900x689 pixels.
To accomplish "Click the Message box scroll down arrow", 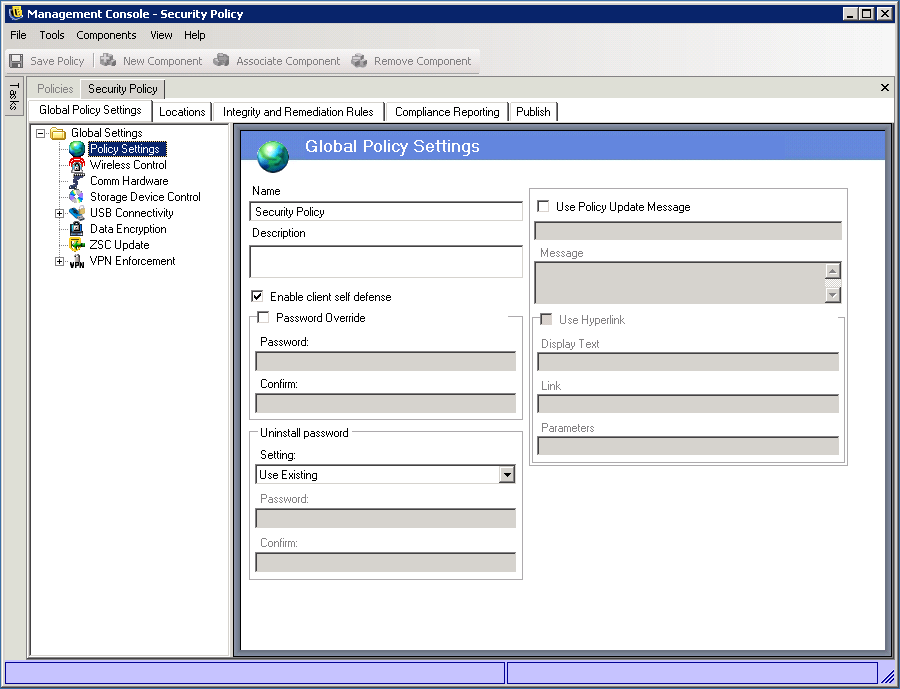I will point(832,295).
